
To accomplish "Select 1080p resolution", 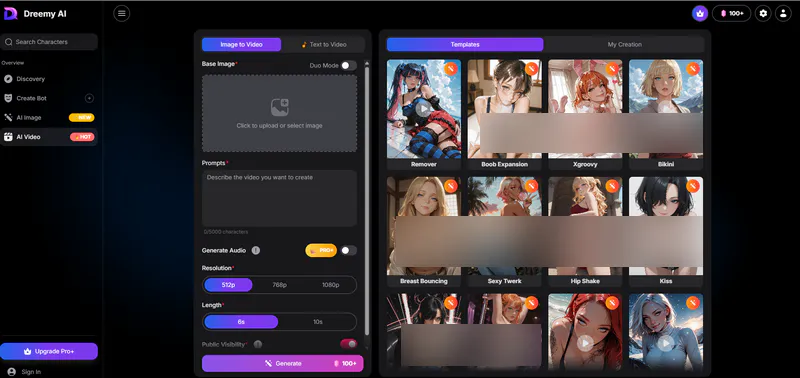I will (x=331, y=285).
